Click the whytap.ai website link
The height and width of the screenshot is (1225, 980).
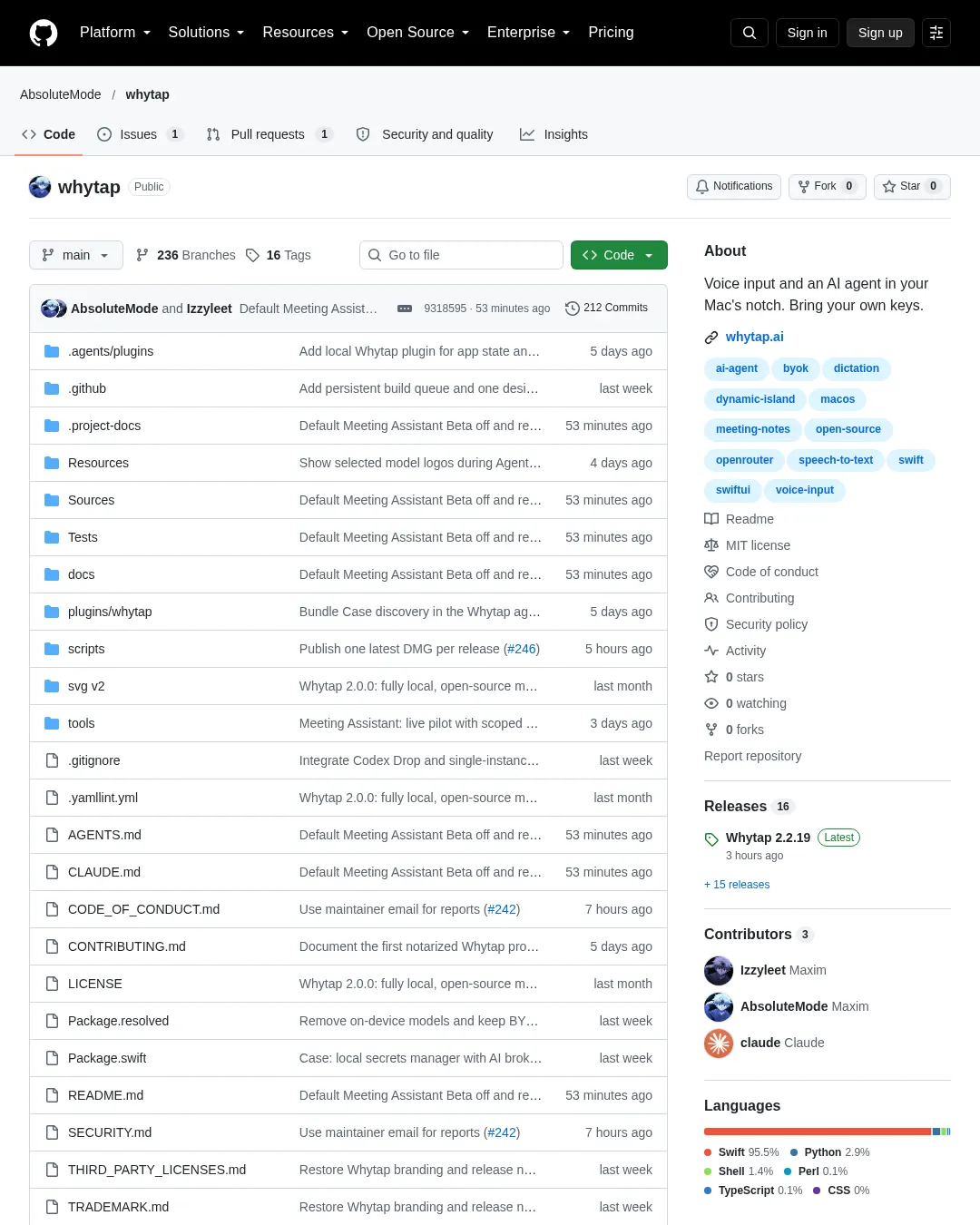[755, 337]
